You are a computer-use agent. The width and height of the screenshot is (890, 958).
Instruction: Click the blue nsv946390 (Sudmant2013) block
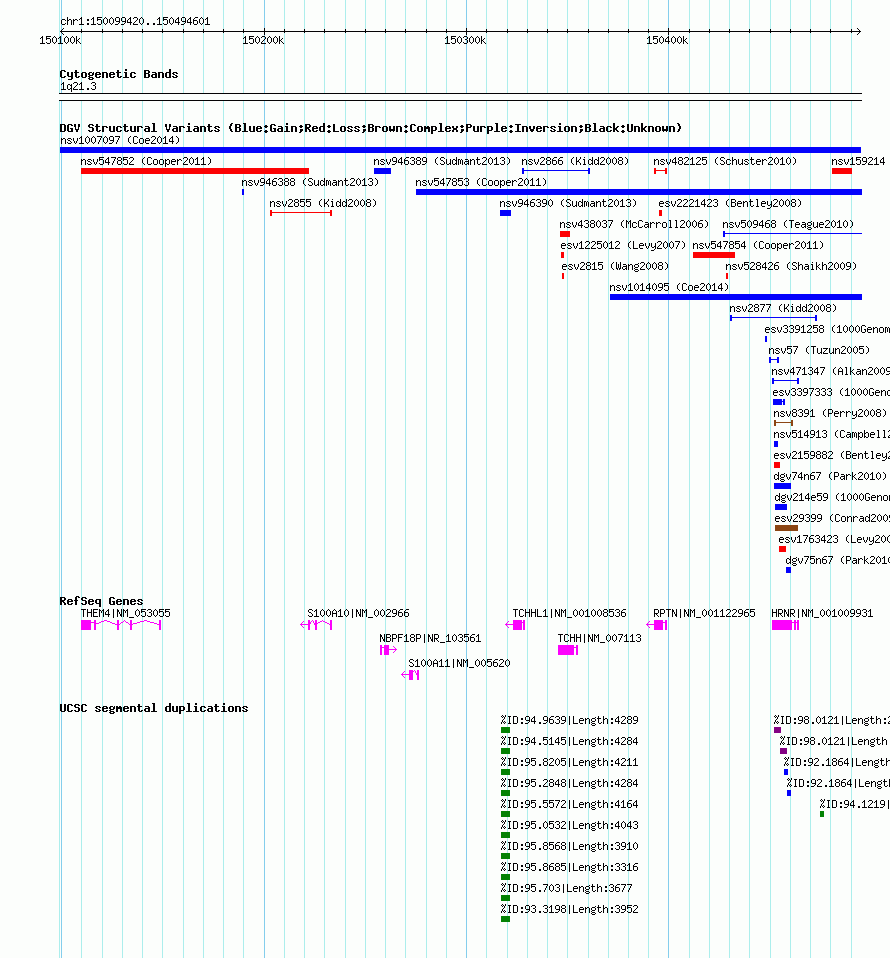click(505, 213)
